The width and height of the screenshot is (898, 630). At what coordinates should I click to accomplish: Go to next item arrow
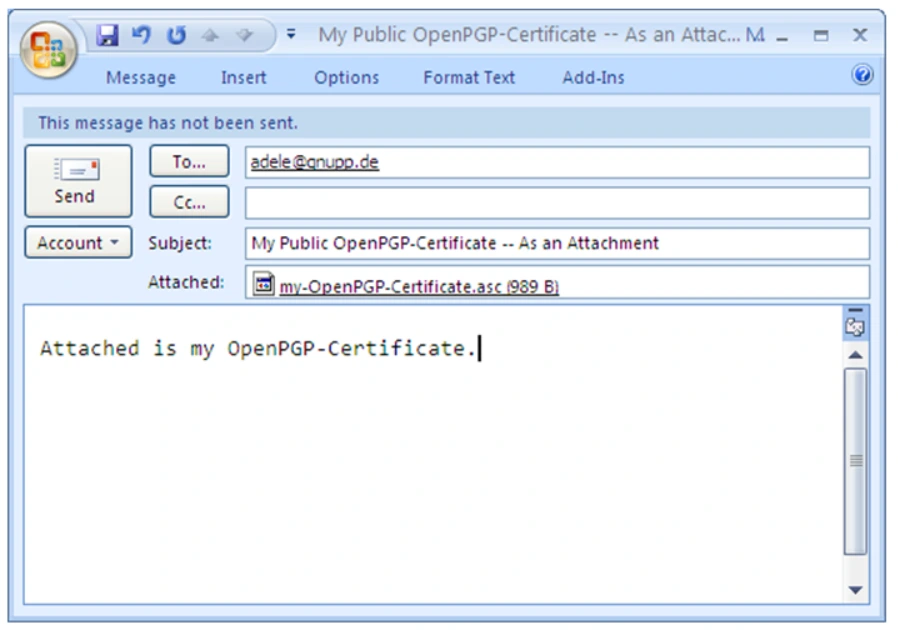click(245, 36)
